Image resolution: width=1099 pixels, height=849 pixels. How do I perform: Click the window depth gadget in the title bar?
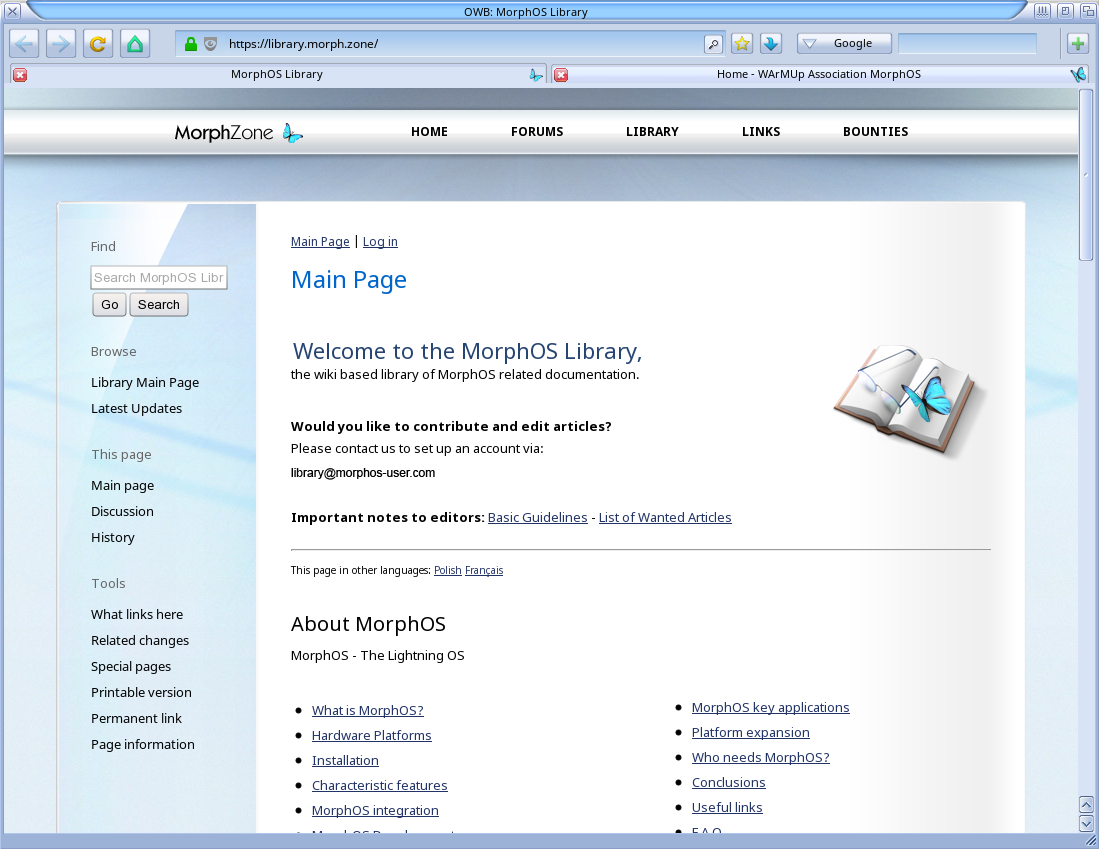click(1088, 11)
